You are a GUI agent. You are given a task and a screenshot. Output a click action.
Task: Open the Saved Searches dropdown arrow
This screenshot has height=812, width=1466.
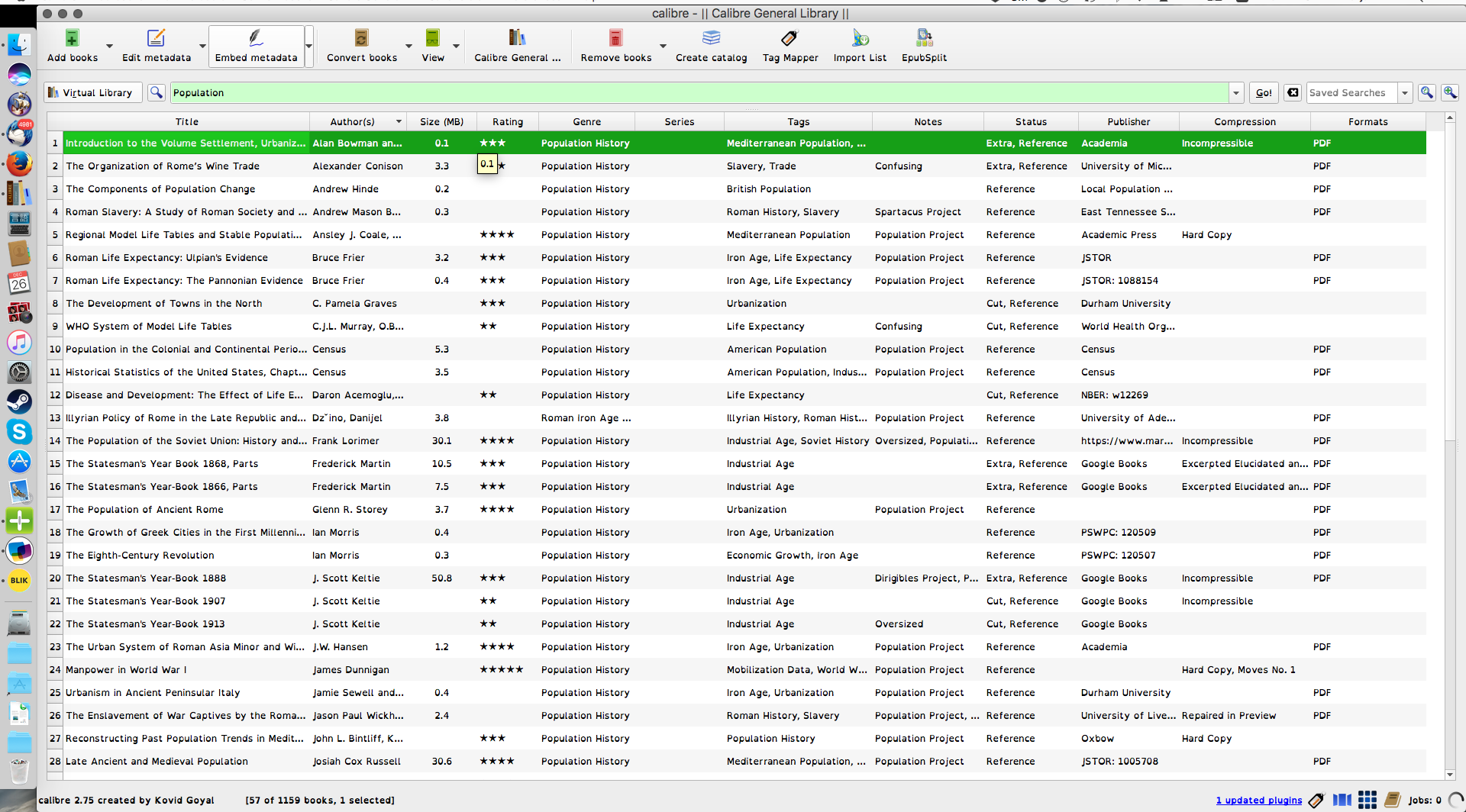click(1405, 93)
